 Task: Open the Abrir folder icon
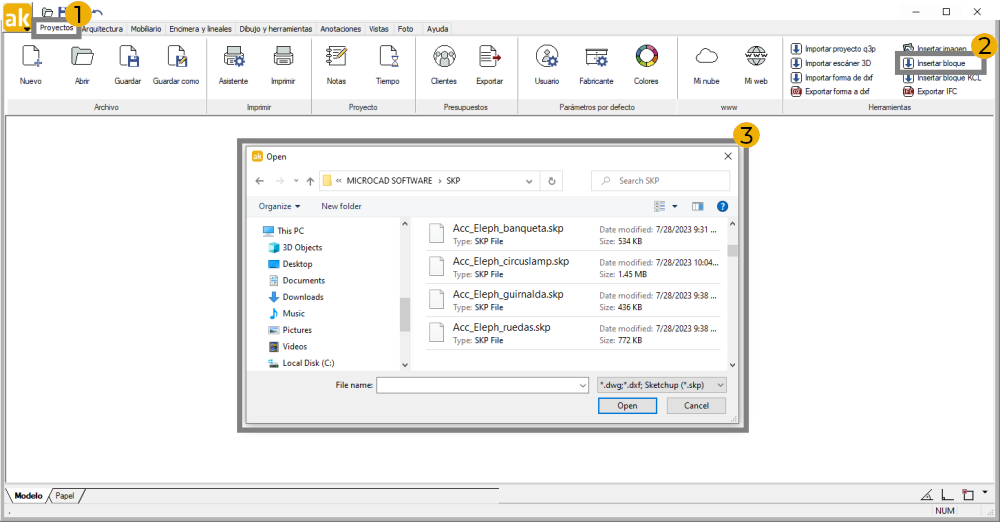(82, 57)
